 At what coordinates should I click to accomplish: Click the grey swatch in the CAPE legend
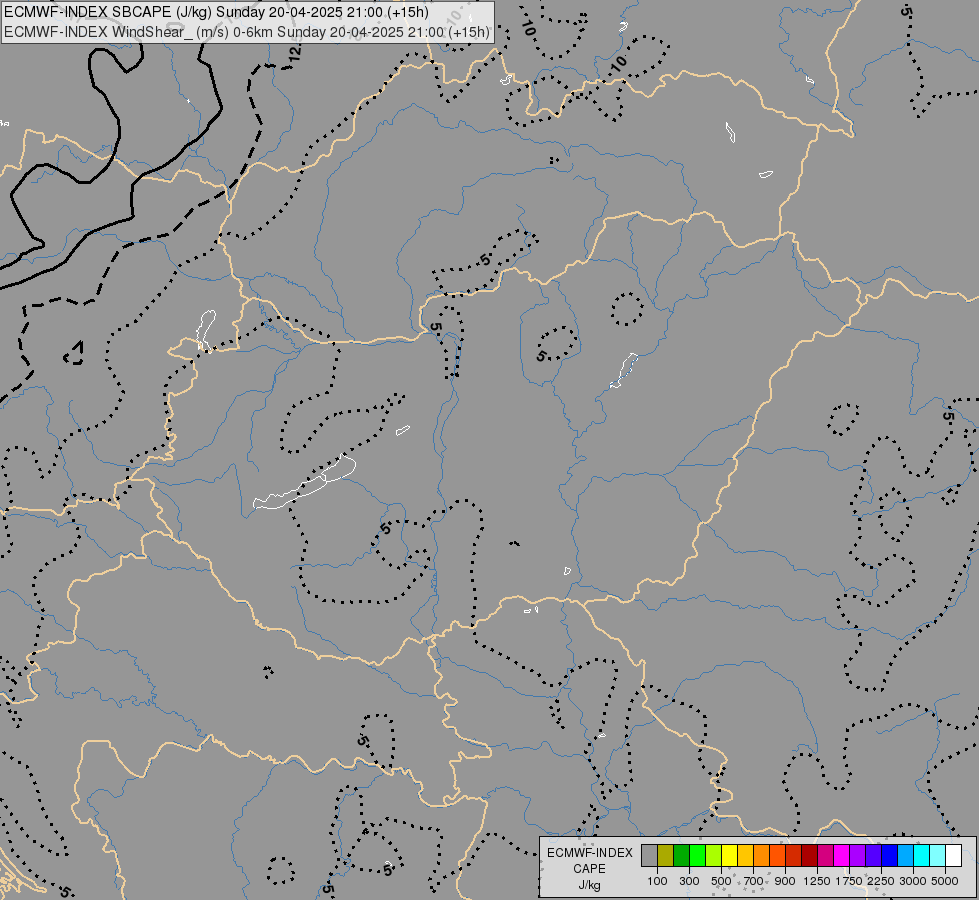point(650,856)
